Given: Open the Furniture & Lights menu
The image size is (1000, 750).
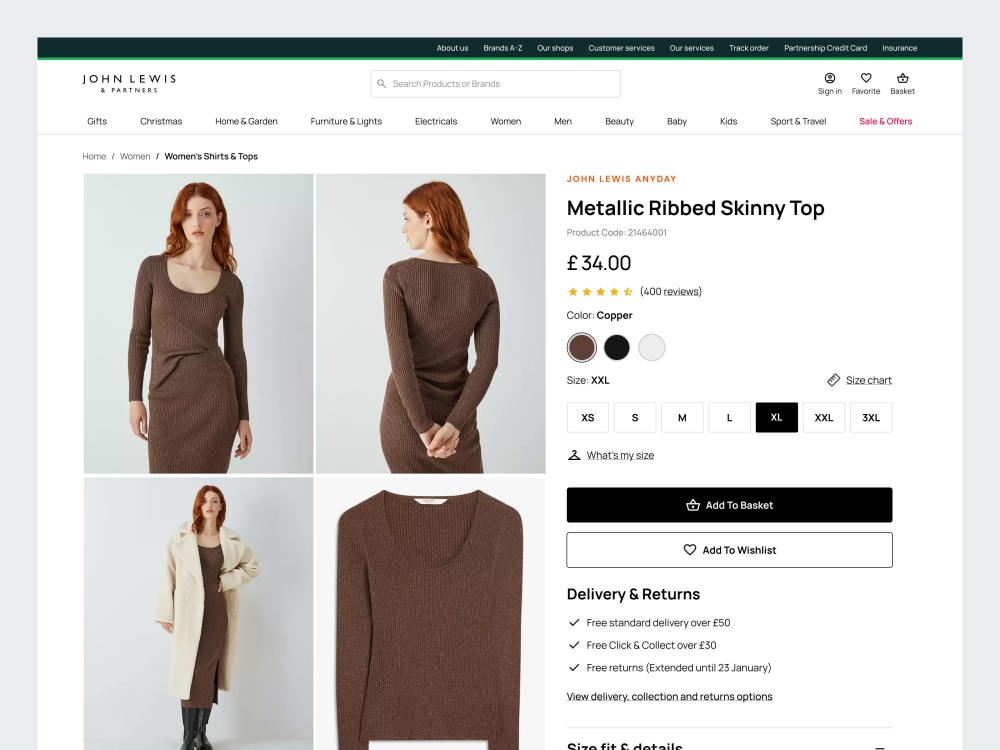Looking at the screenshot, I should tap(346, 121).
